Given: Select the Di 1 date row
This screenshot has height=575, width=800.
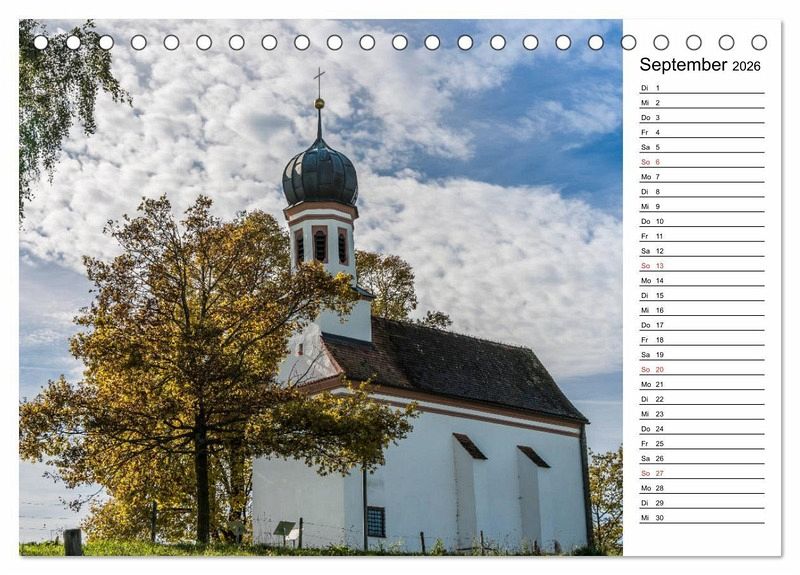Looking at the screenshot, I should (x=700, y=88).
